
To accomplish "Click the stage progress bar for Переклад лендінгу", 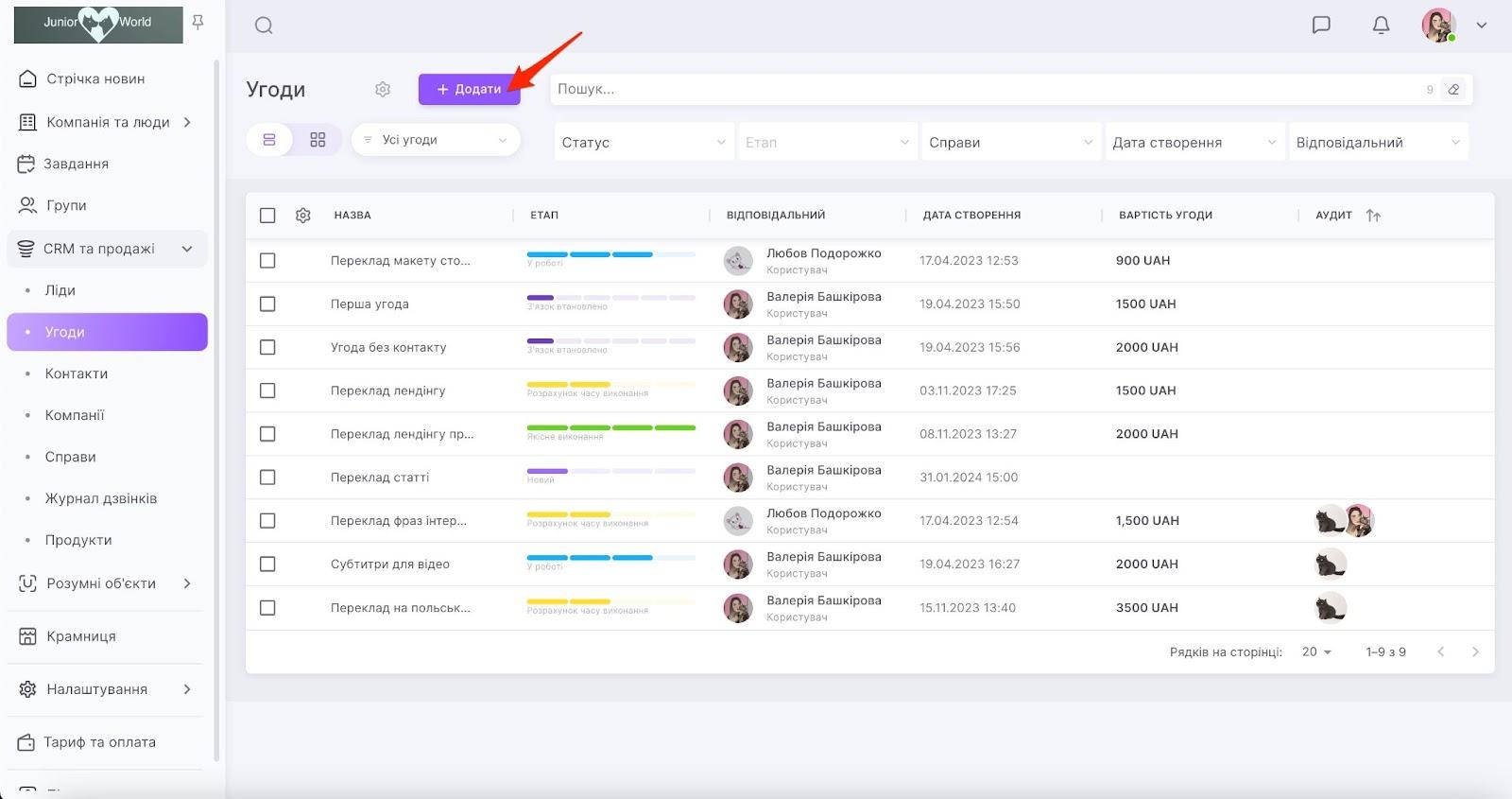I will 610,385.
